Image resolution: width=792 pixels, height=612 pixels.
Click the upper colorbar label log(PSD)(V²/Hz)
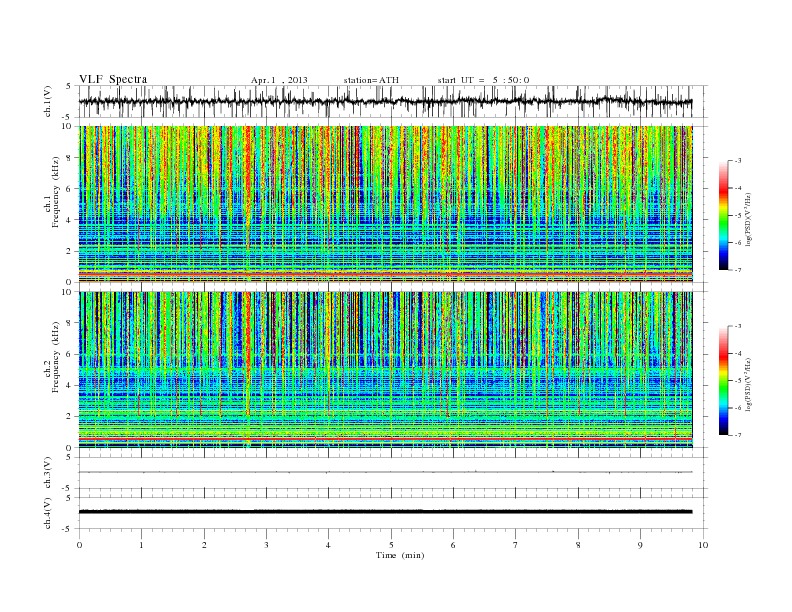point(749,219)
